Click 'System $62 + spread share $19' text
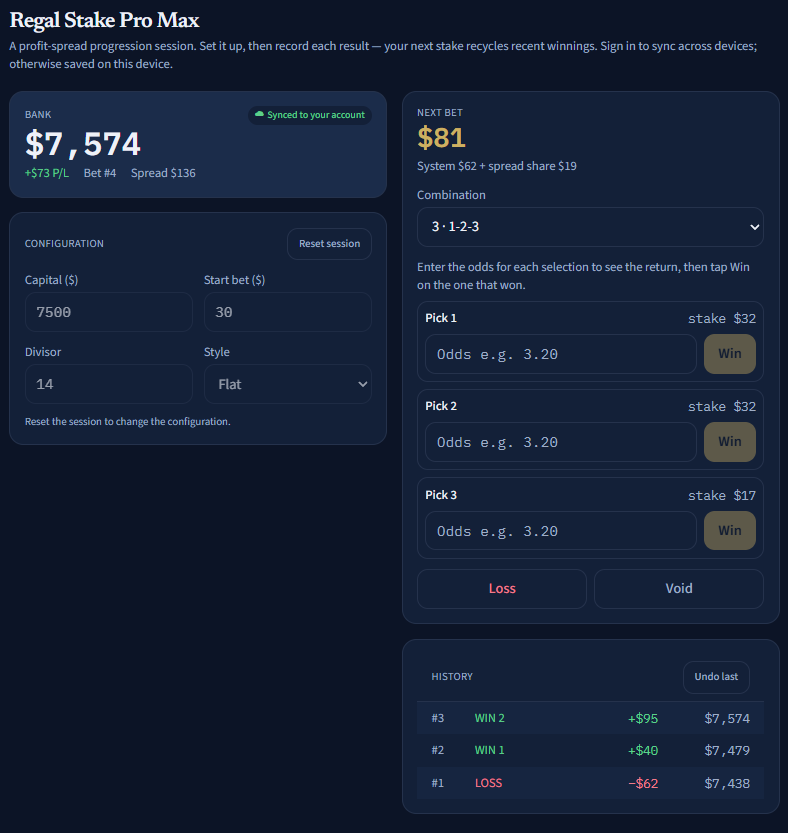The image size is (788, 833). 497,166
